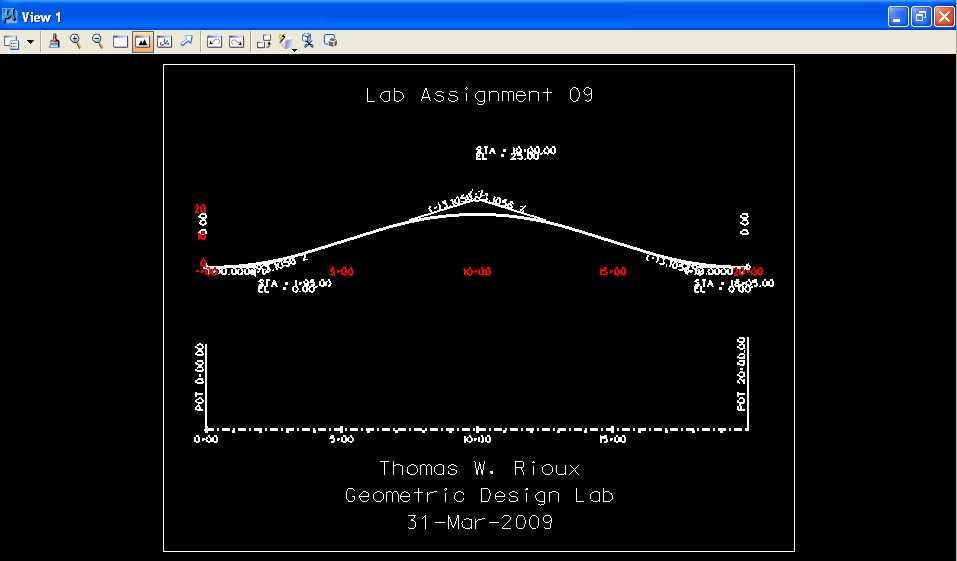Screen dimensions: 957x561
Task: Select the 'Lab Assignment 09' title text
Action: coord(479,96)
